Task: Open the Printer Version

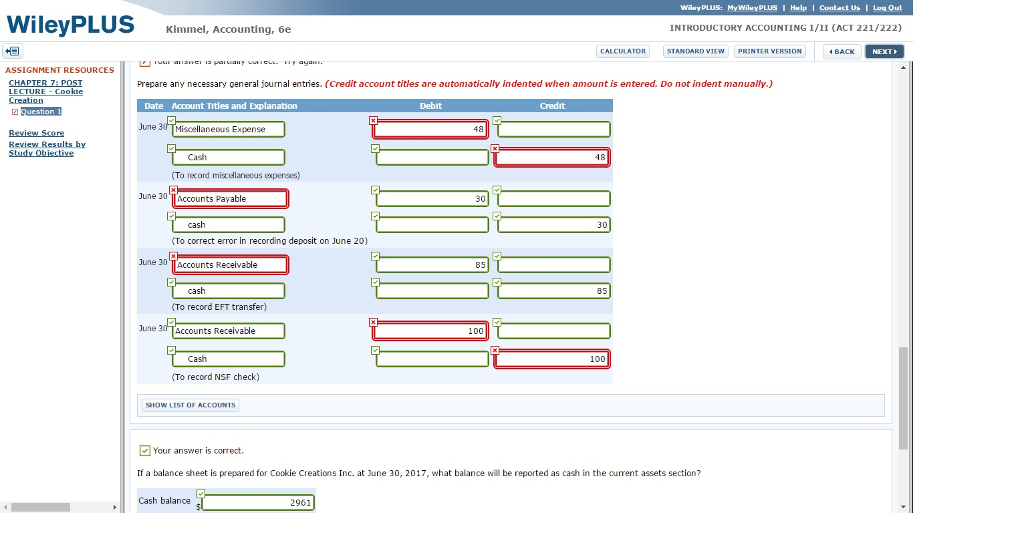Action: [769, 51]
